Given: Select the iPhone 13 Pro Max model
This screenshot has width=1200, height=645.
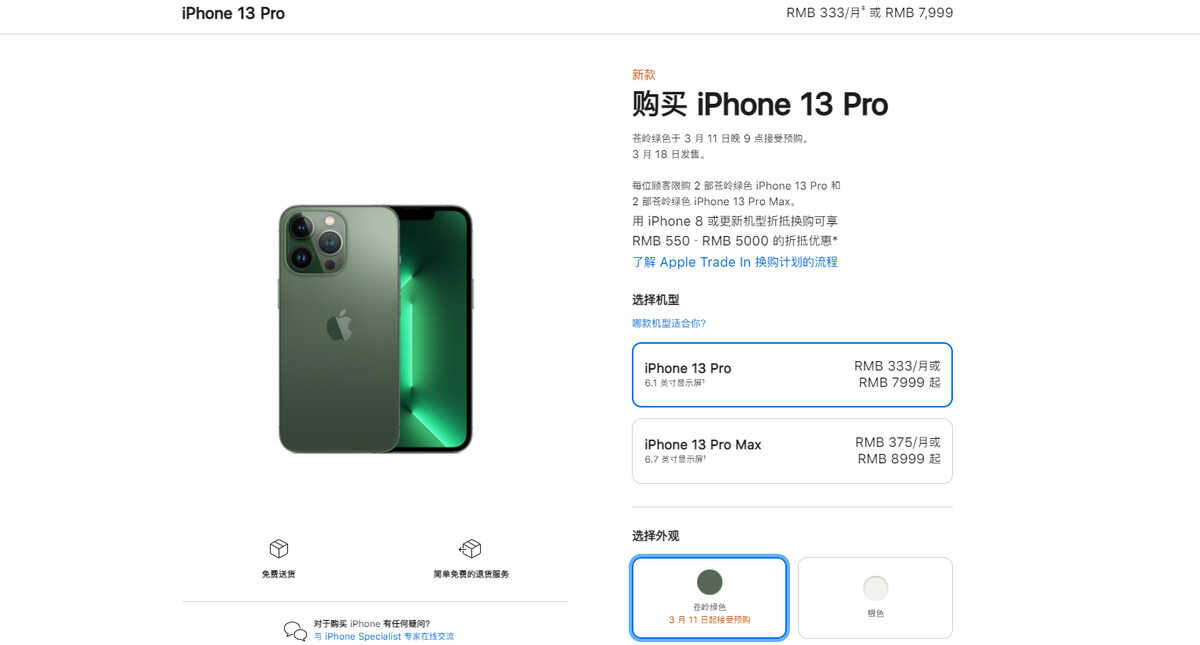Looking at the screenshot, I should click(x=792, y=451).
